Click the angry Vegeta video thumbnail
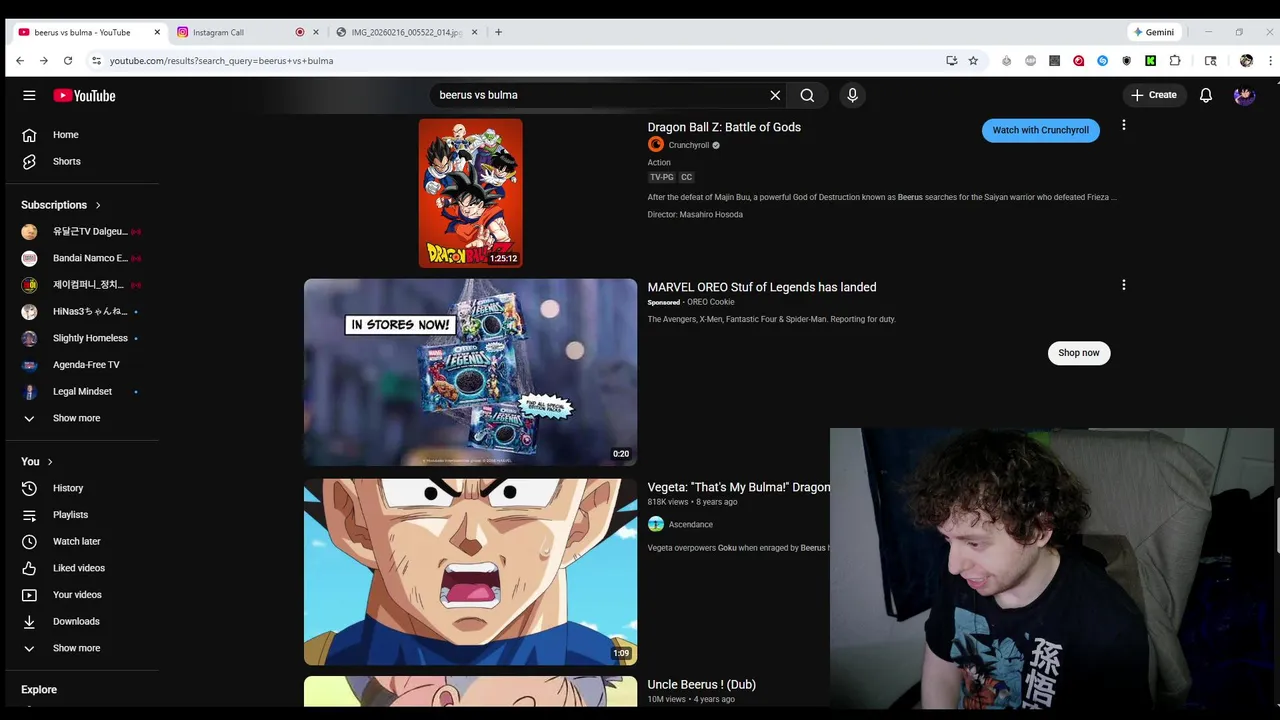 click(470, 572)
